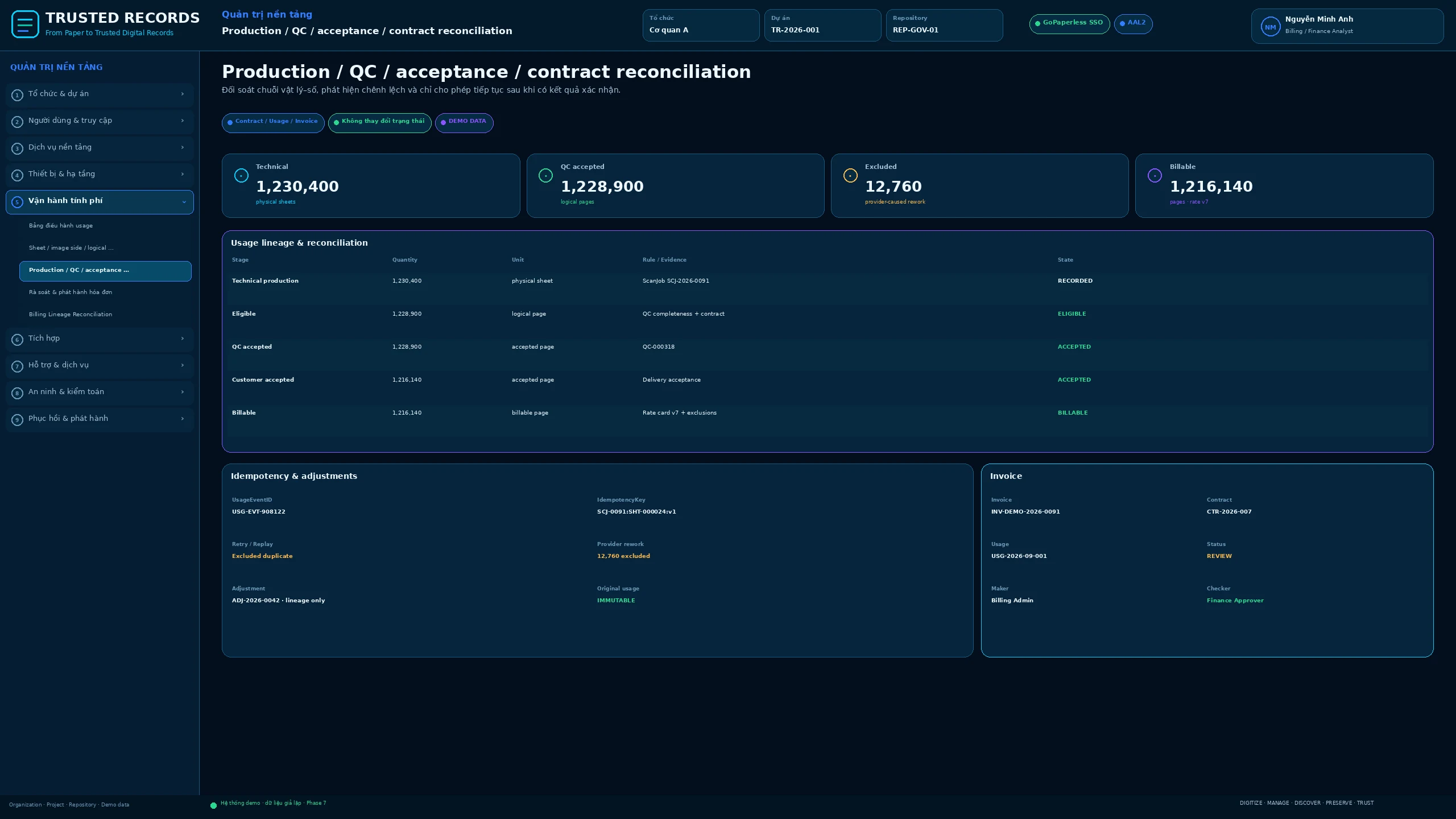Screen dimensions: 1456x819
Task: Click the Excluded card circle icon
Action: click(x=850, y=175)
